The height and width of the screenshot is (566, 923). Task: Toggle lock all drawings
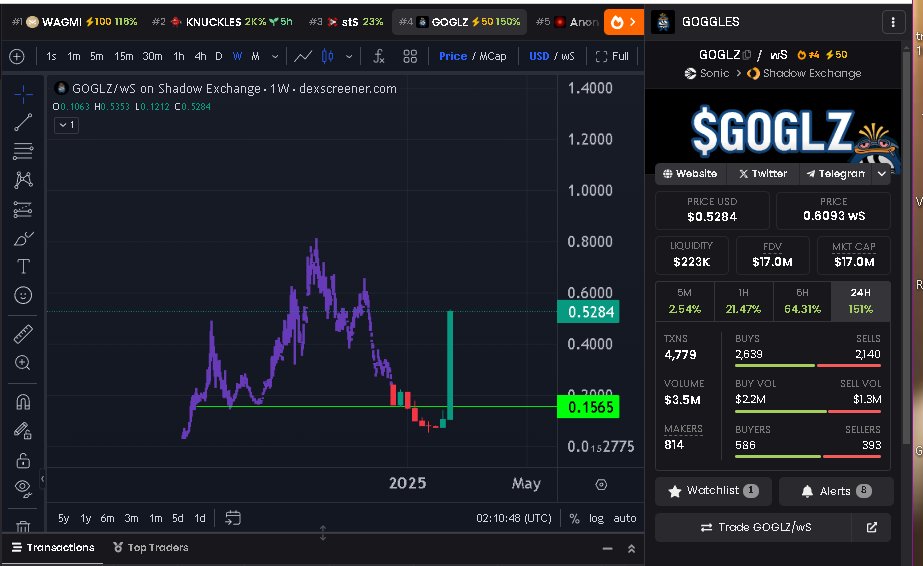[23, 460]
